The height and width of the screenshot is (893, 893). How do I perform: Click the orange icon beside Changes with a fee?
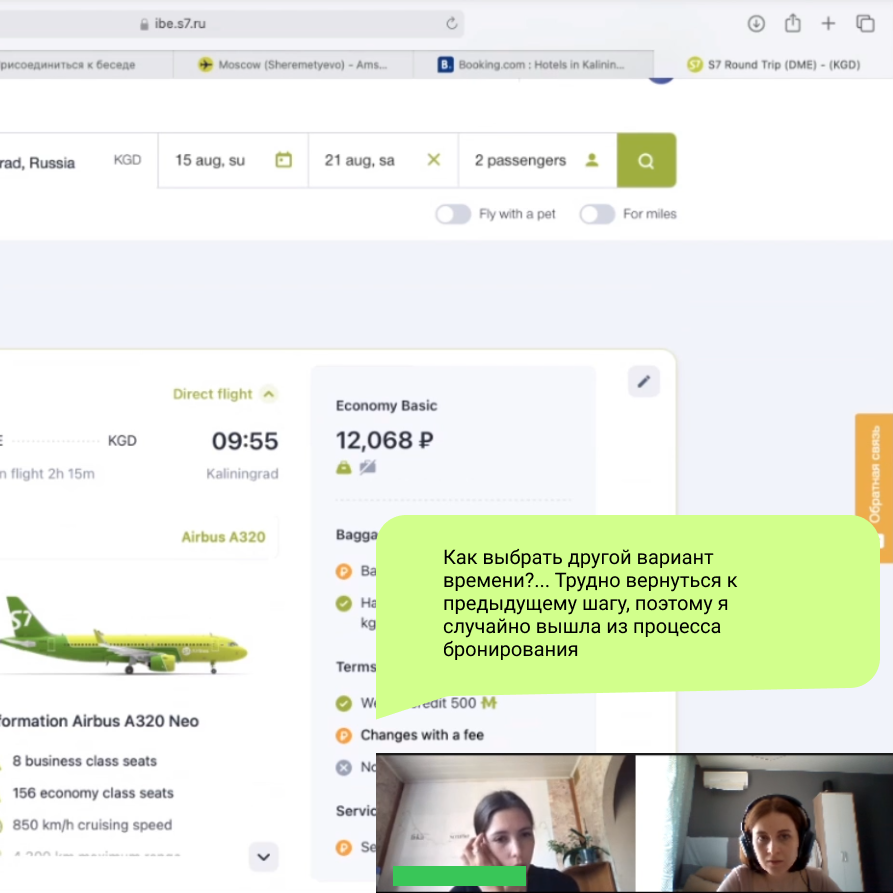pos(343,735)
